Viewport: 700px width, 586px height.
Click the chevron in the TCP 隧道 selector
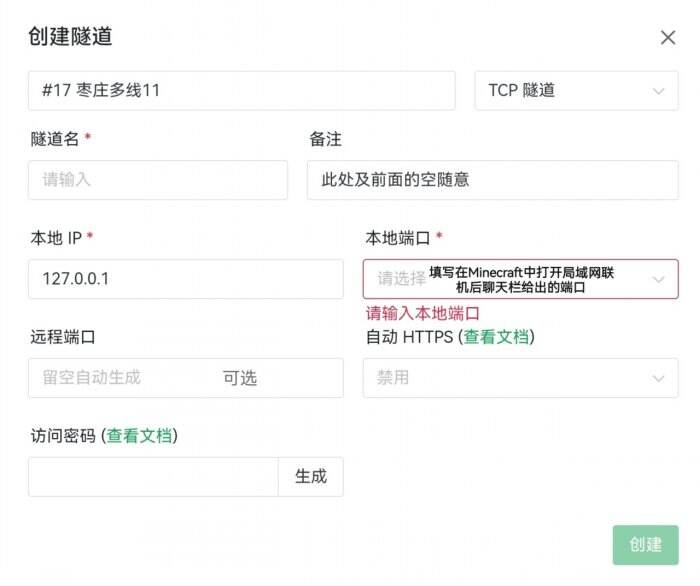click(x=658, y=91)
